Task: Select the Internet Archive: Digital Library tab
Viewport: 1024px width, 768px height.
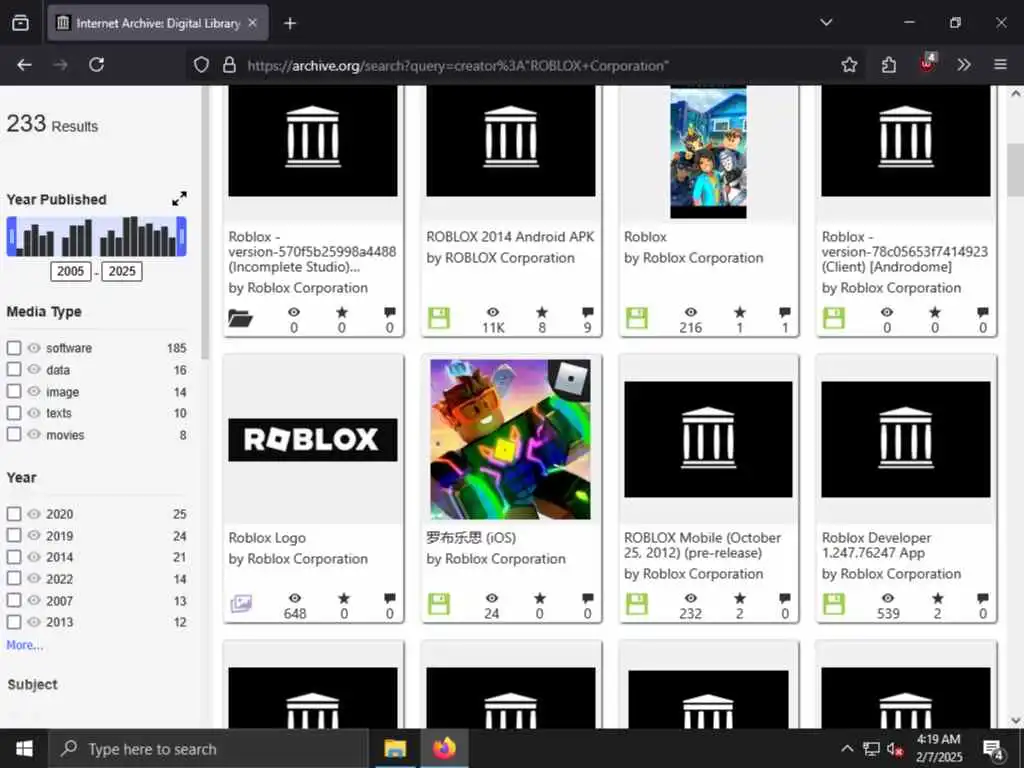Action: click(158, 24)
